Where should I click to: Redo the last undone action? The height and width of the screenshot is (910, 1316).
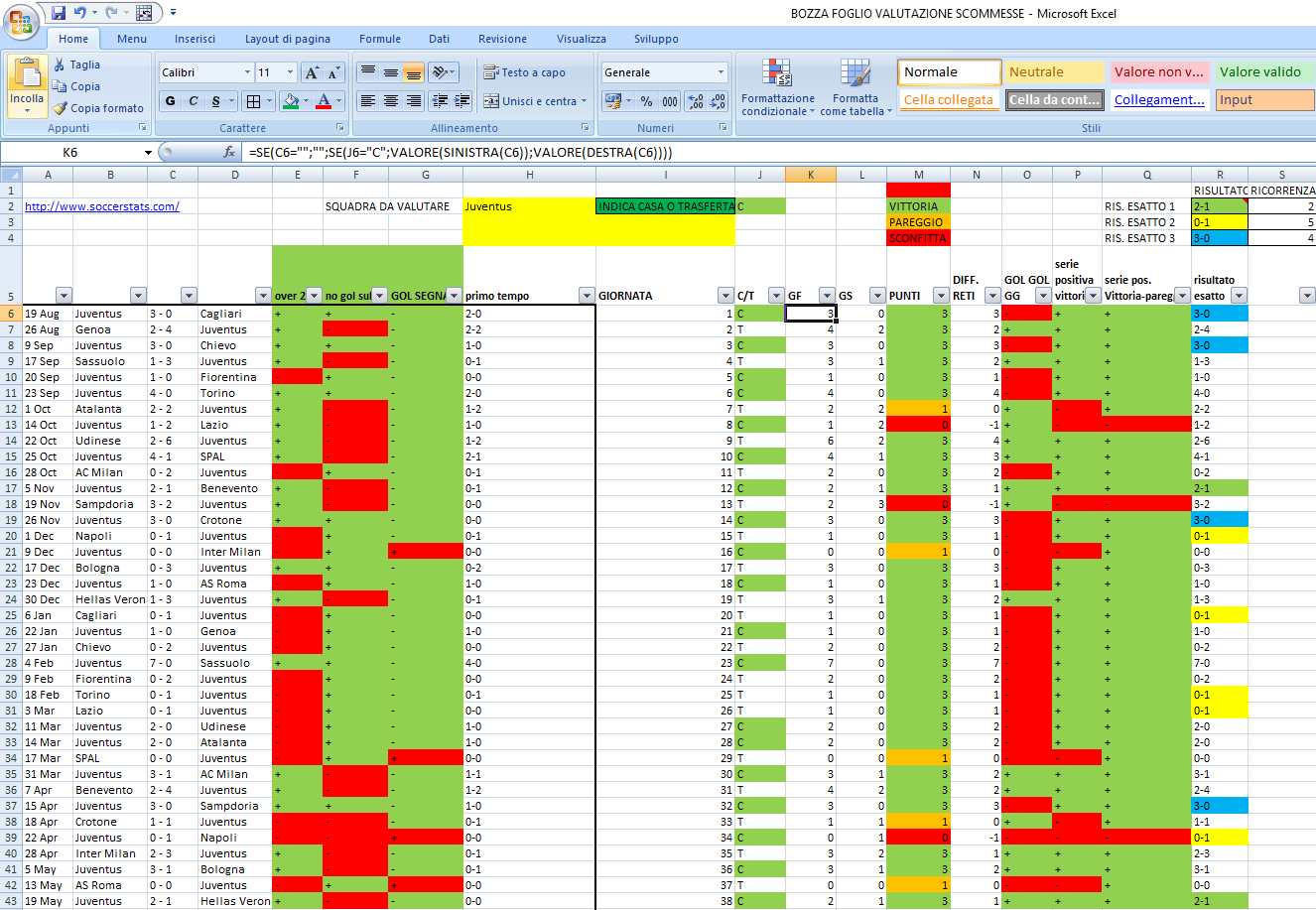coord(111,13)
